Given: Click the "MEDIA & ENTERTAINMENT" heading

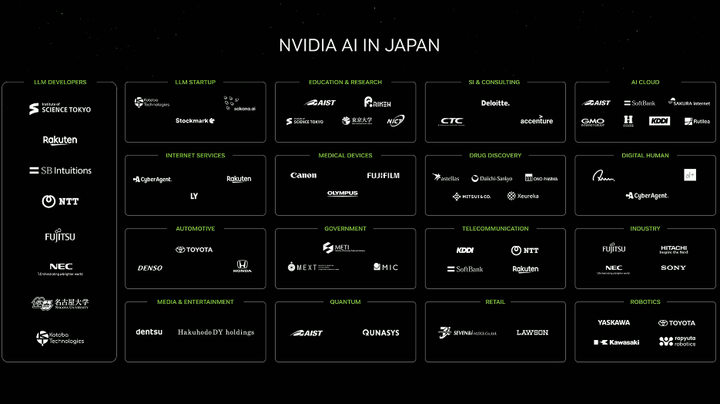Looking at the screenshot, I should coord(195,302).
